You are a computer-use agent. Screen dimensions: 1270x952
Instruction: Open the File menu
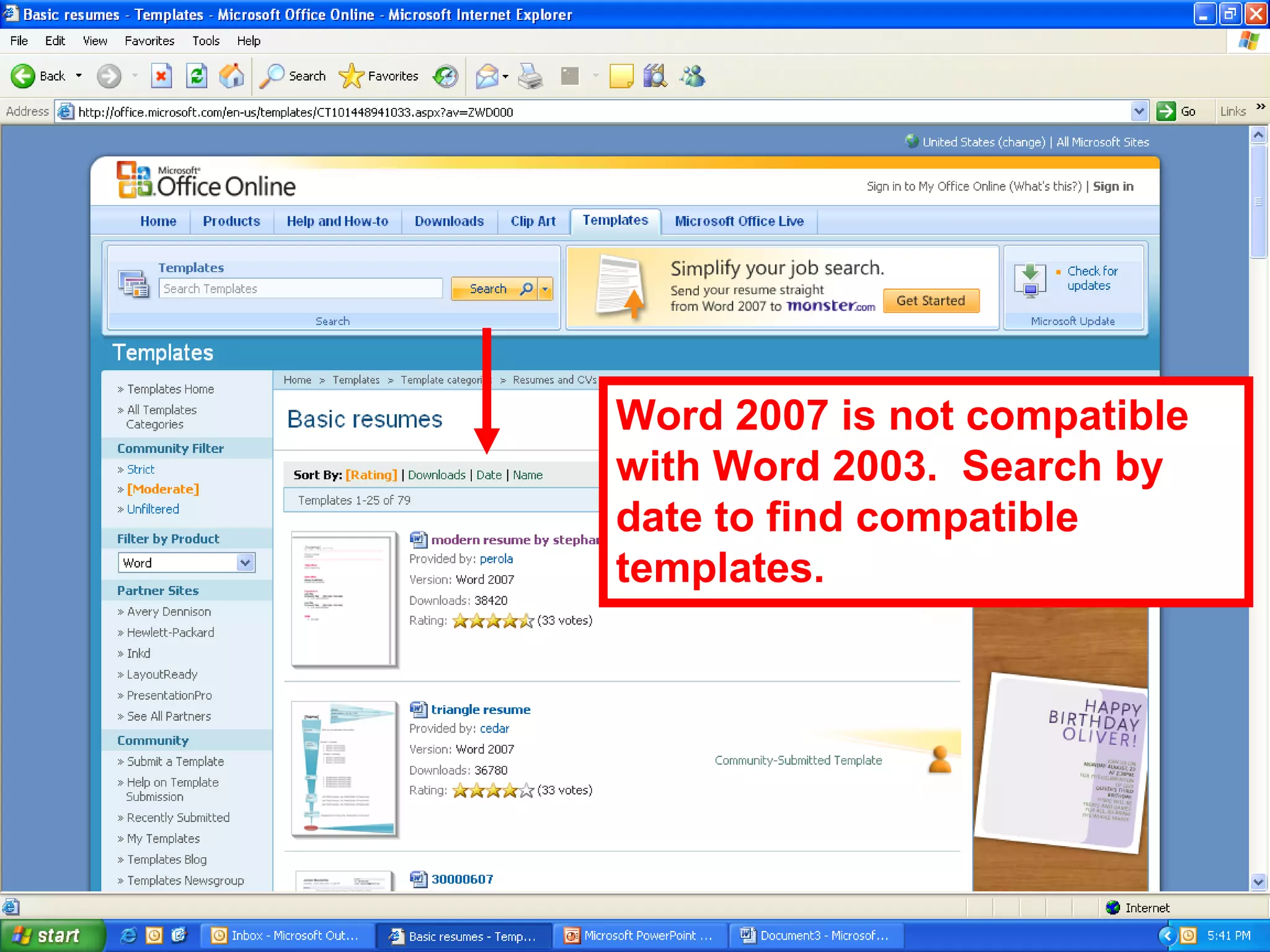[x=19, y=41]
